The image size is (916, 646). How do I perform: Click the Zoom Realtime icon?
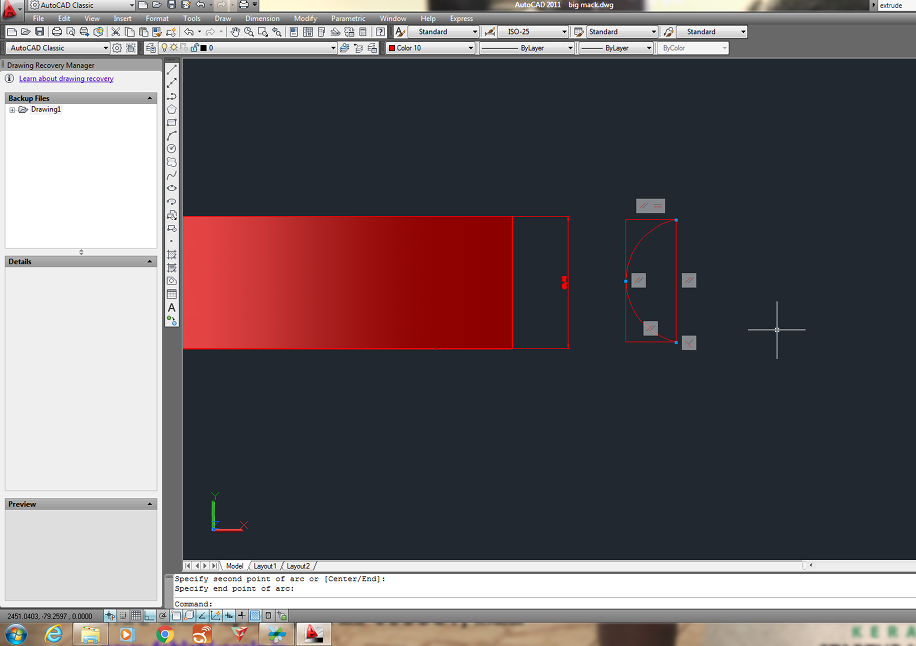click(x=249, y=32)
